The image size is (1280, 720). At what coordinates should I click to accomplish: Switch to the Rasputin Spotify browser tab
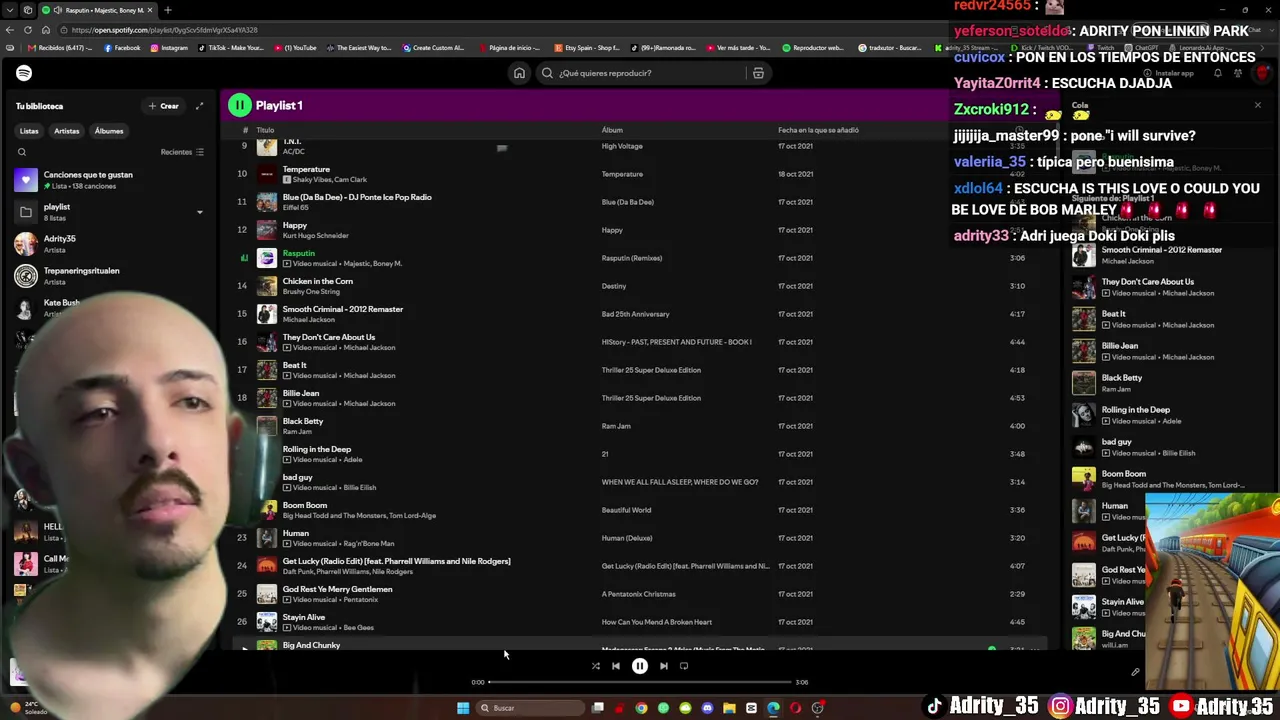click(98, 10)
